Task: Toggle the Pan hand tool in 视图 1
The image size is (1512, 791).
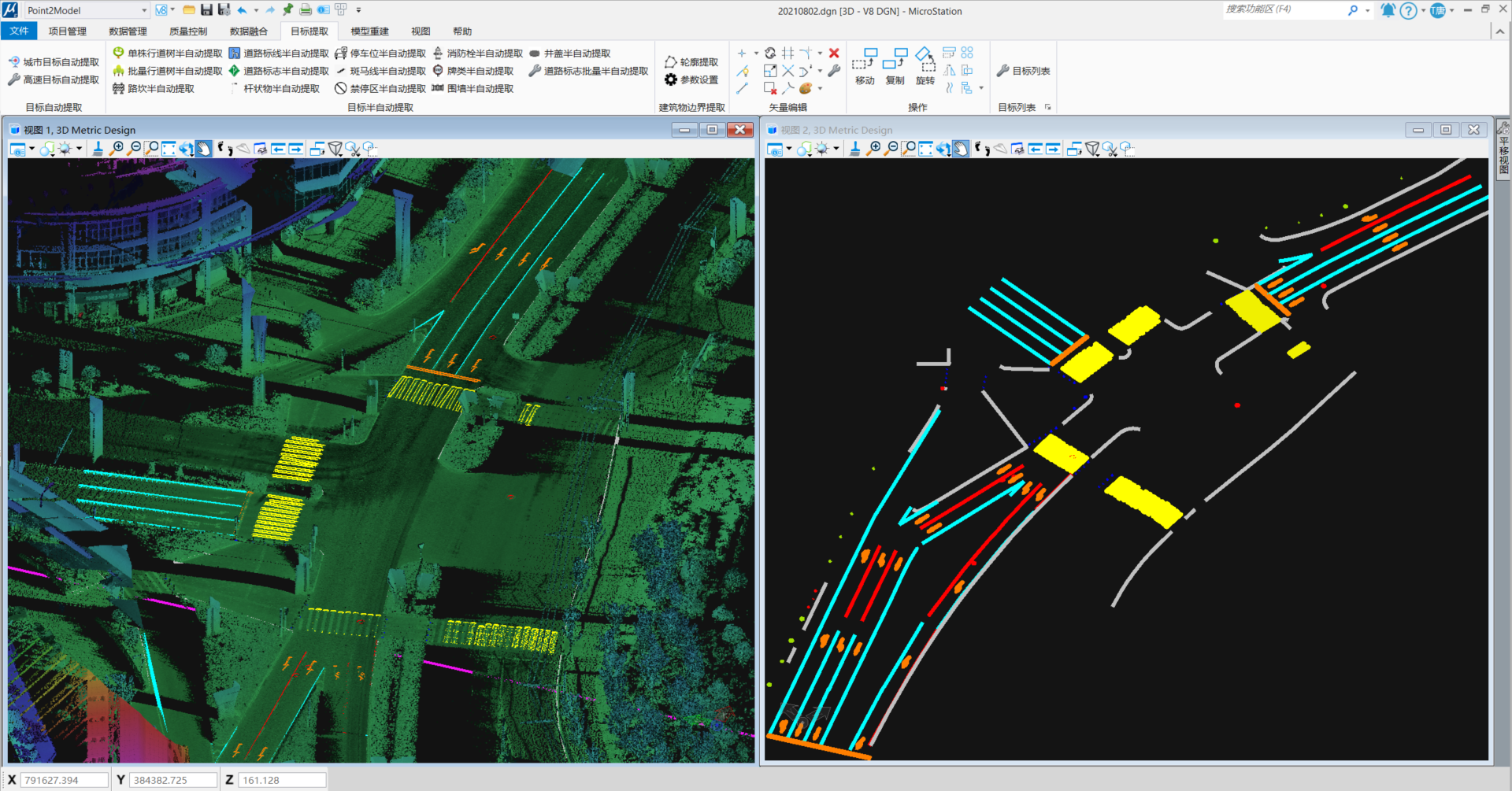Action: 204,149
